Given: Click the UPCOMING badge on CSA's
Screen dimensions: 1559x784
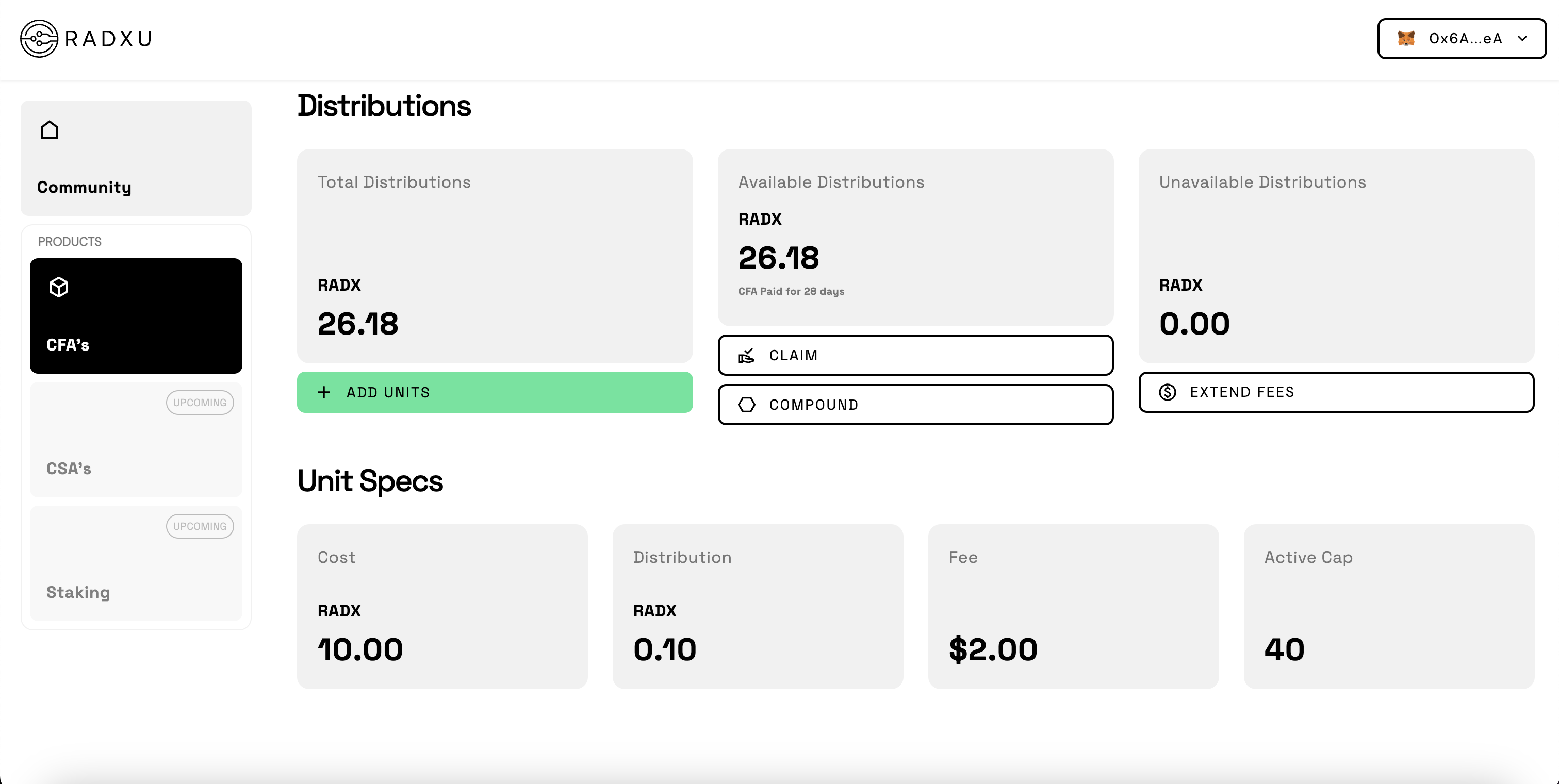Looking at the screenshot, I should click(199, 402).
